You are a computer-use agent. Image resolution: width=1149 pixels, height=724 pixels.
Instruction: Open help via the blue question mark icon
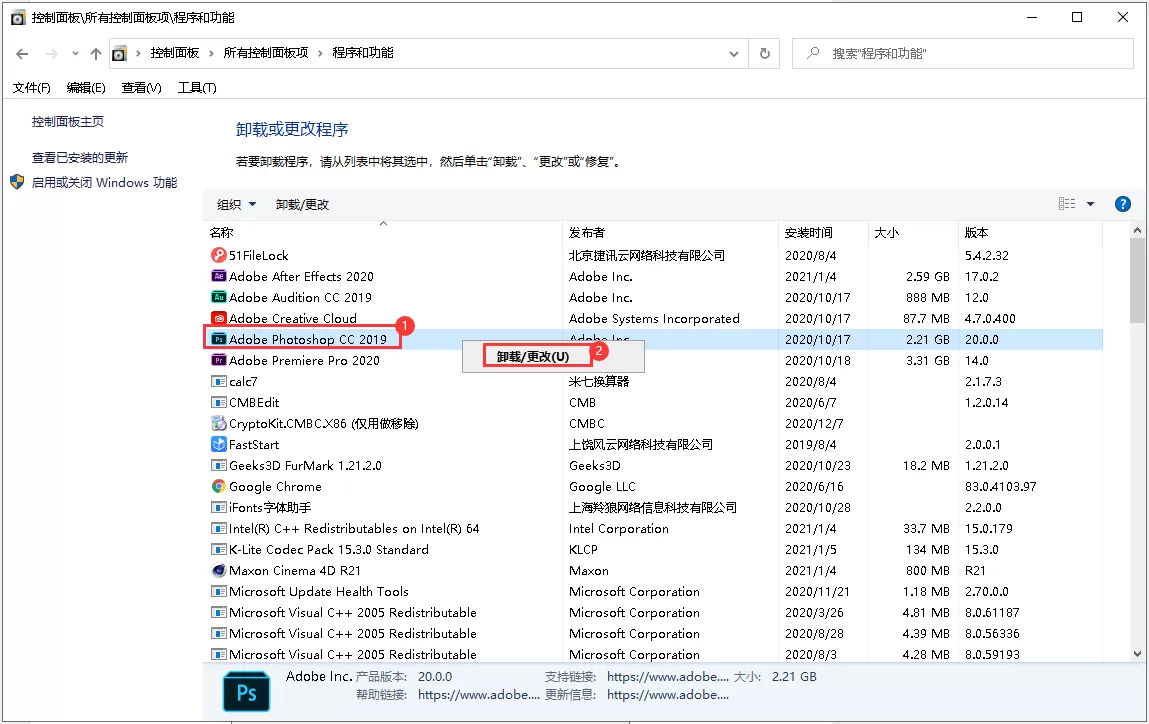[x=1122, y=204]
